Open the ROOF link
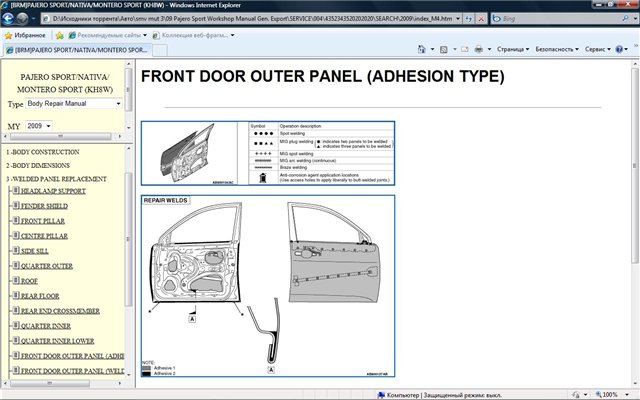The height and width of the screenshot is (400, 640). pos(29,281)
